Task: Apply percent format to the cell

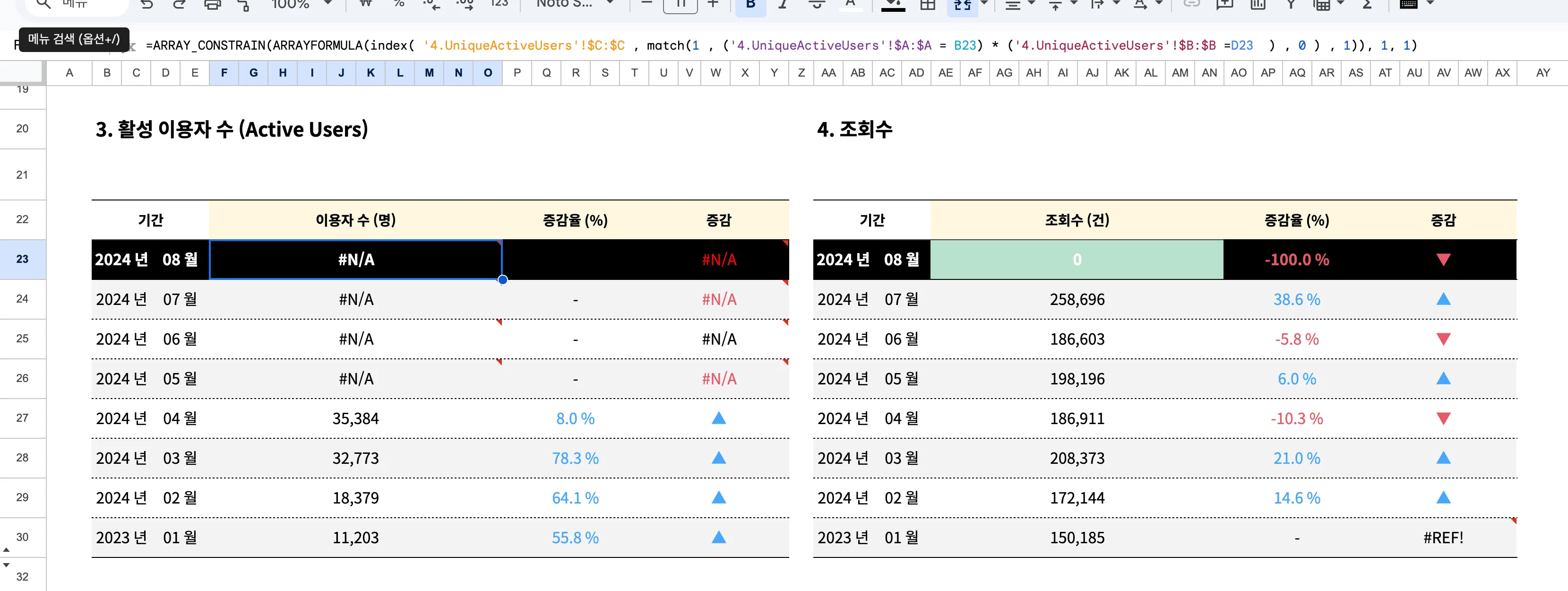Action: click(x=399, y=4)
